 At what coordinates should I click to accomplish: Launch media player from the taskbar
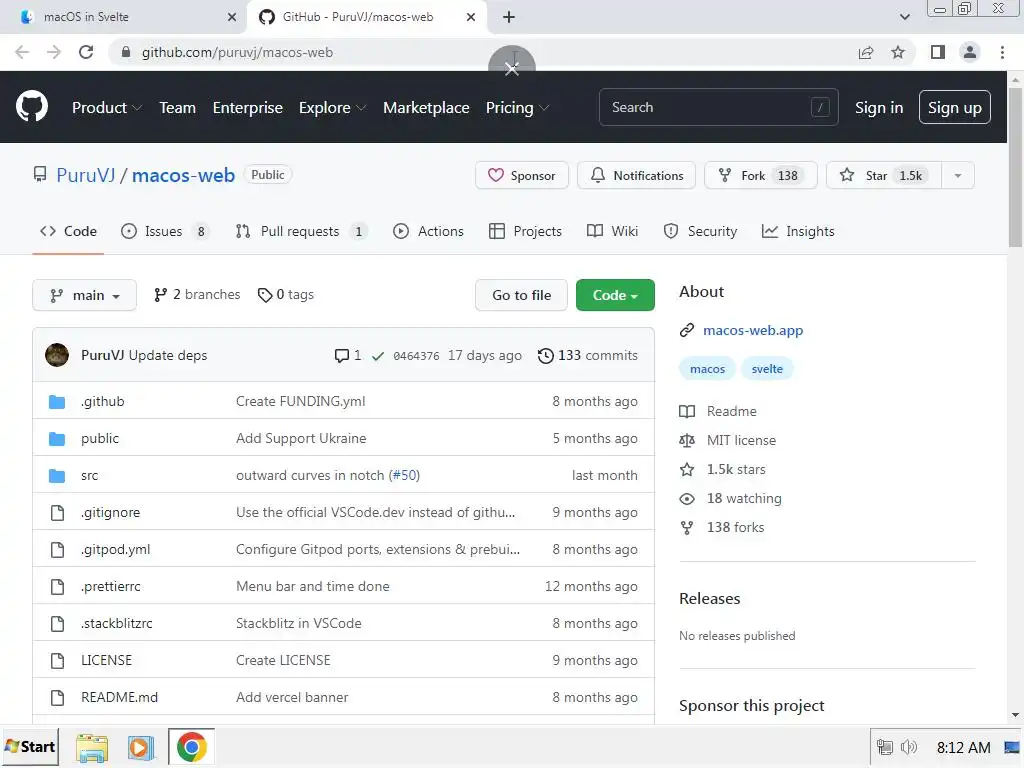[140, 748]
